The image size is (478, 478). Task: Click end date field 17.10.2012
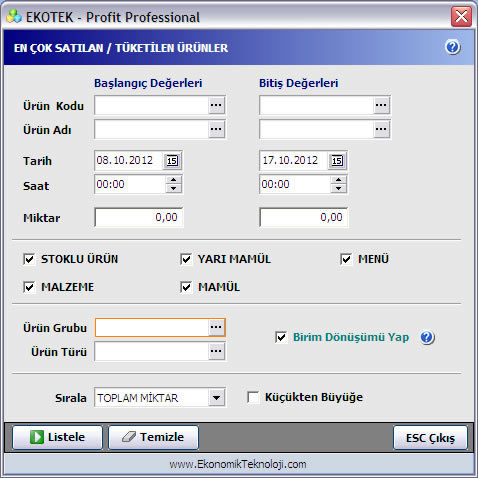click(x=294, y=161)
